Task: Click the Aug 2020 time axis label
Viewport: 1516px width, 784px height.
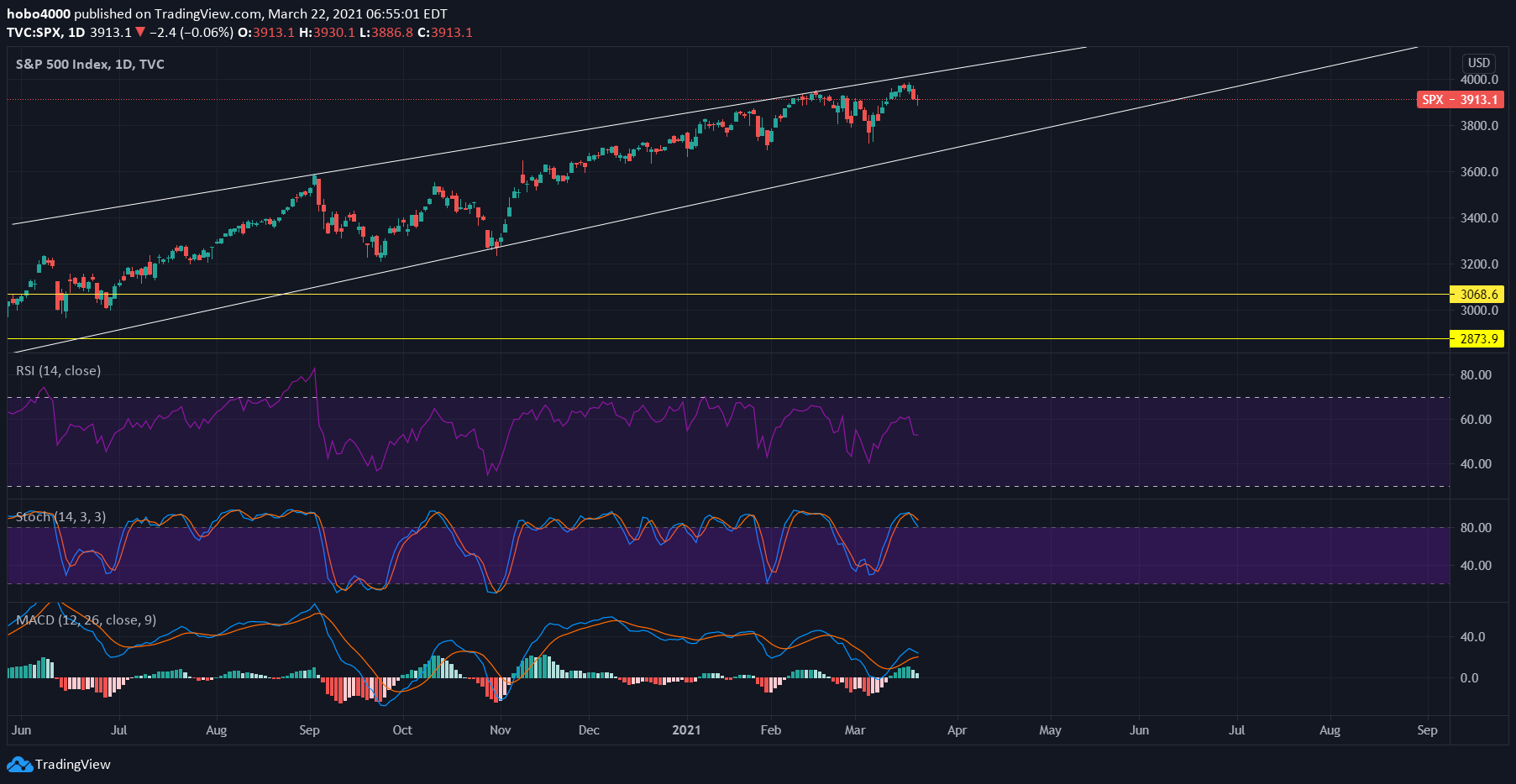Action: click(217, 730)
